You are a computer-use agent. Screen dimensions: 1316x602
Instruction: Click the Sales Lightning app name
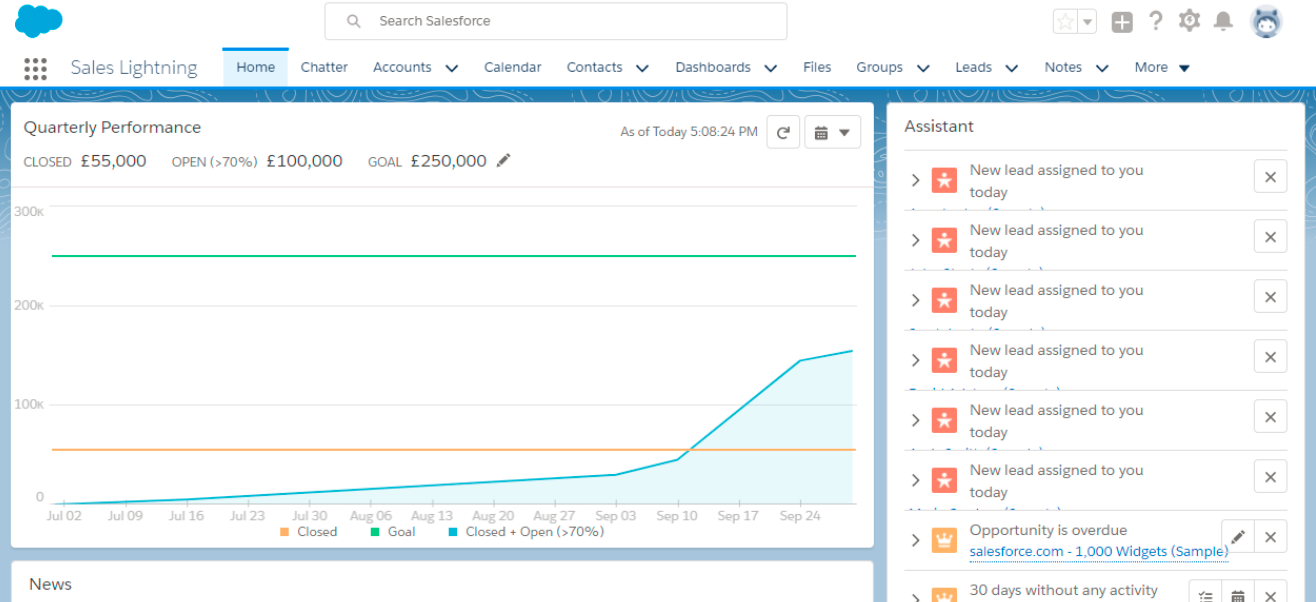(134, 67)
